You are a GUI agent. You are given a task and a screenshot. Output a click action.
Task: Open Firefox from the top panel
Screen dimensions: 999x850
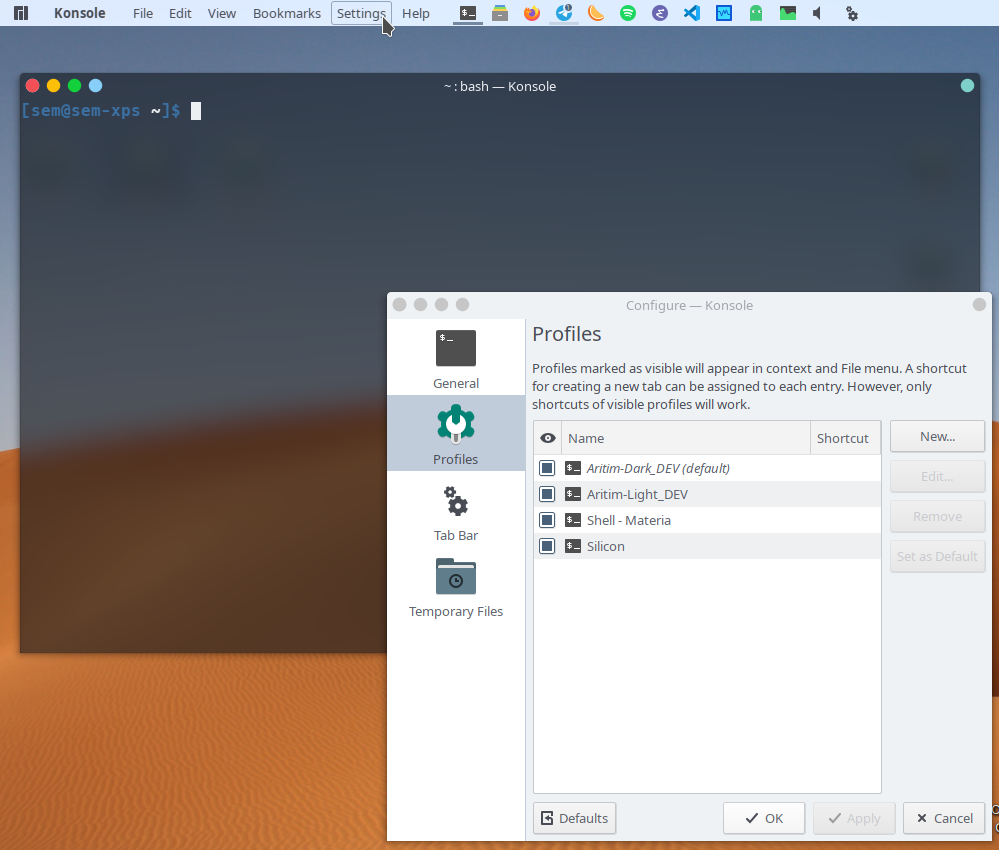tap(532, 13)
